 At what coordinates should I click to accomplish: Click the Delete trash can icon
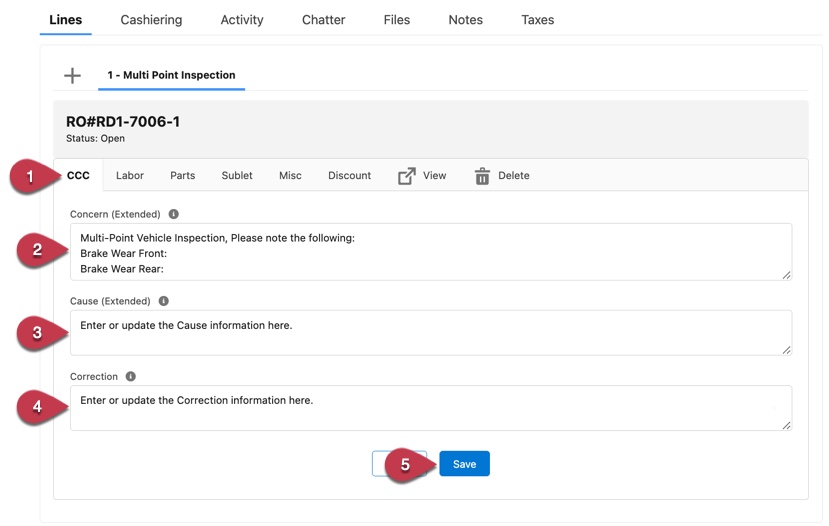tap(482, 176)
